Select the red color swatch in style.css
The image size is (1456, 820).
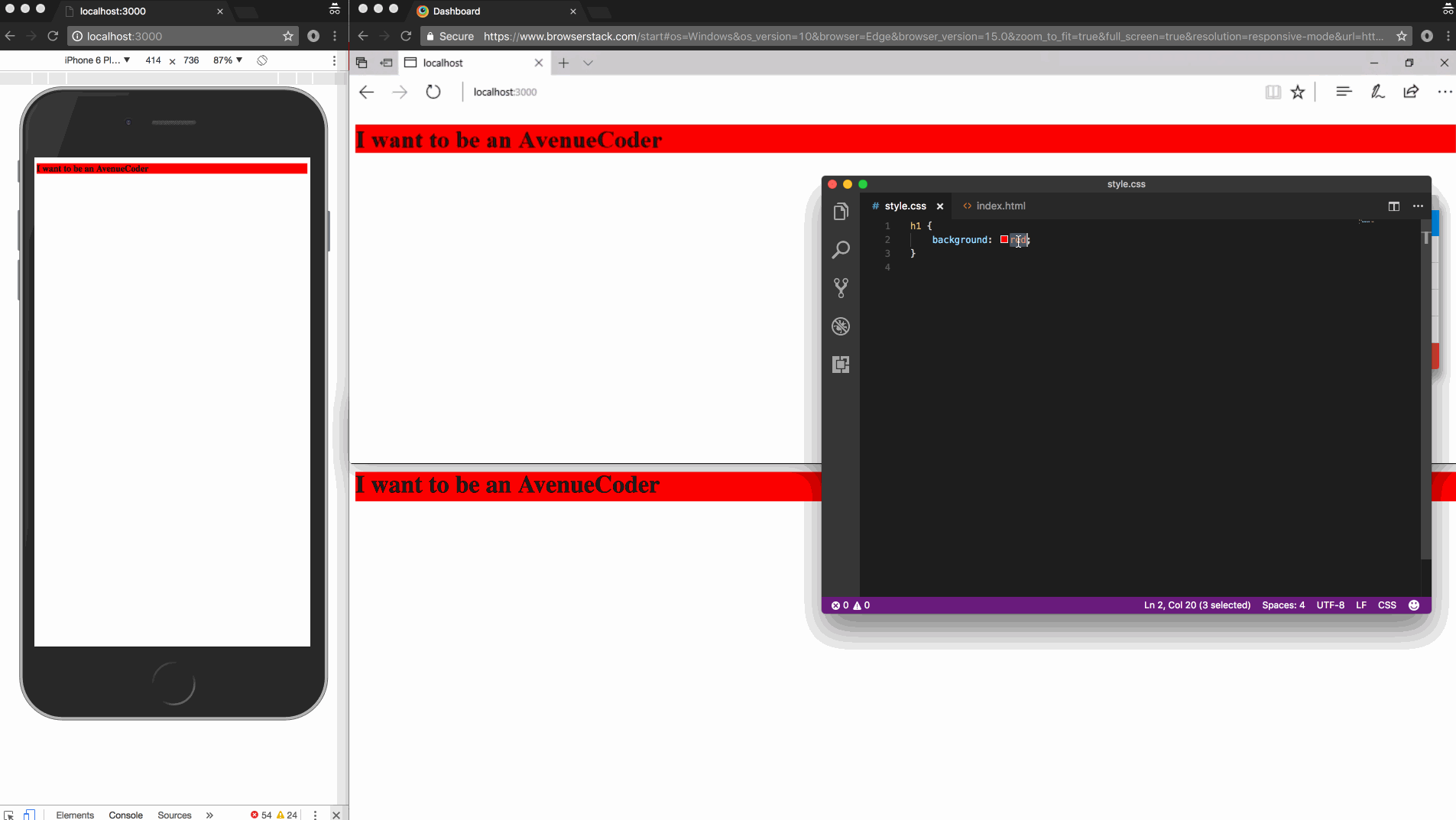pyautogui.click(x=1004, y=239)
